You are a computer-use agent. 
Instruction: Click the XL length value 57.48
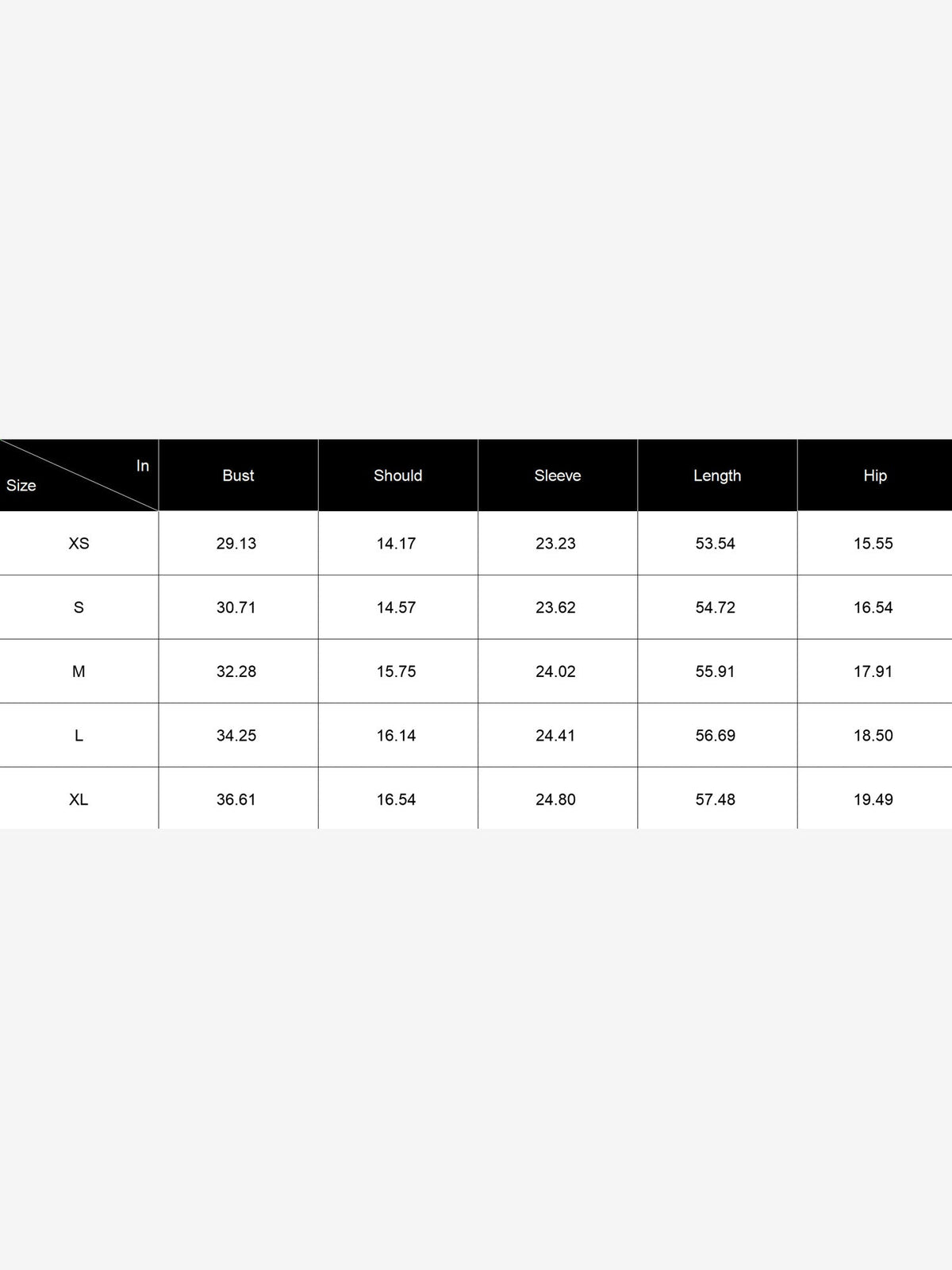tap(716, 799)
